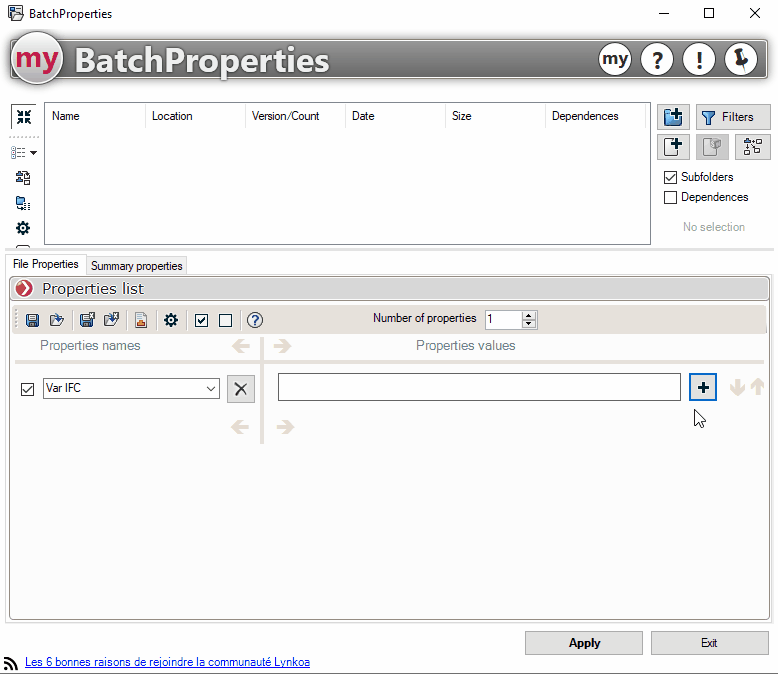Toggle the Subfolders checkbox
The width and height of the screenshot is (778, 674).
(x=670, y=177)
